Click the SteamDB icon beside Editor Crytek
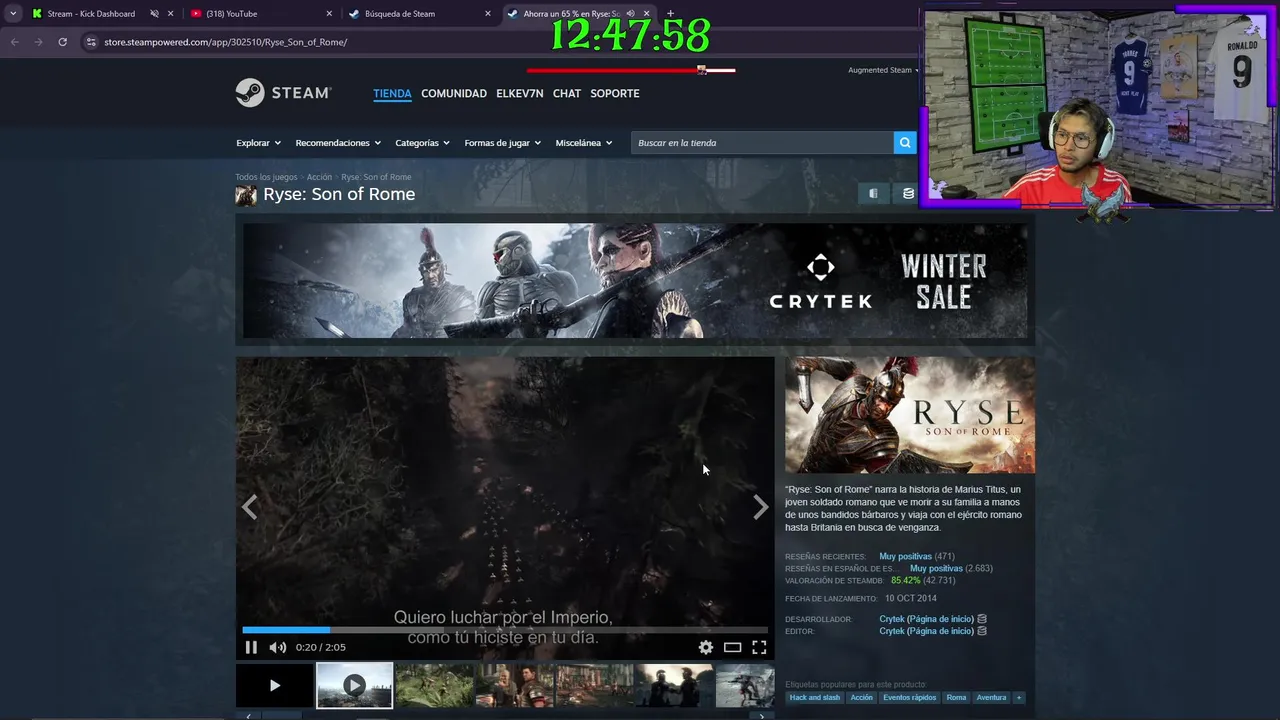Screen dimensions: 1280x720 point(982,631)
